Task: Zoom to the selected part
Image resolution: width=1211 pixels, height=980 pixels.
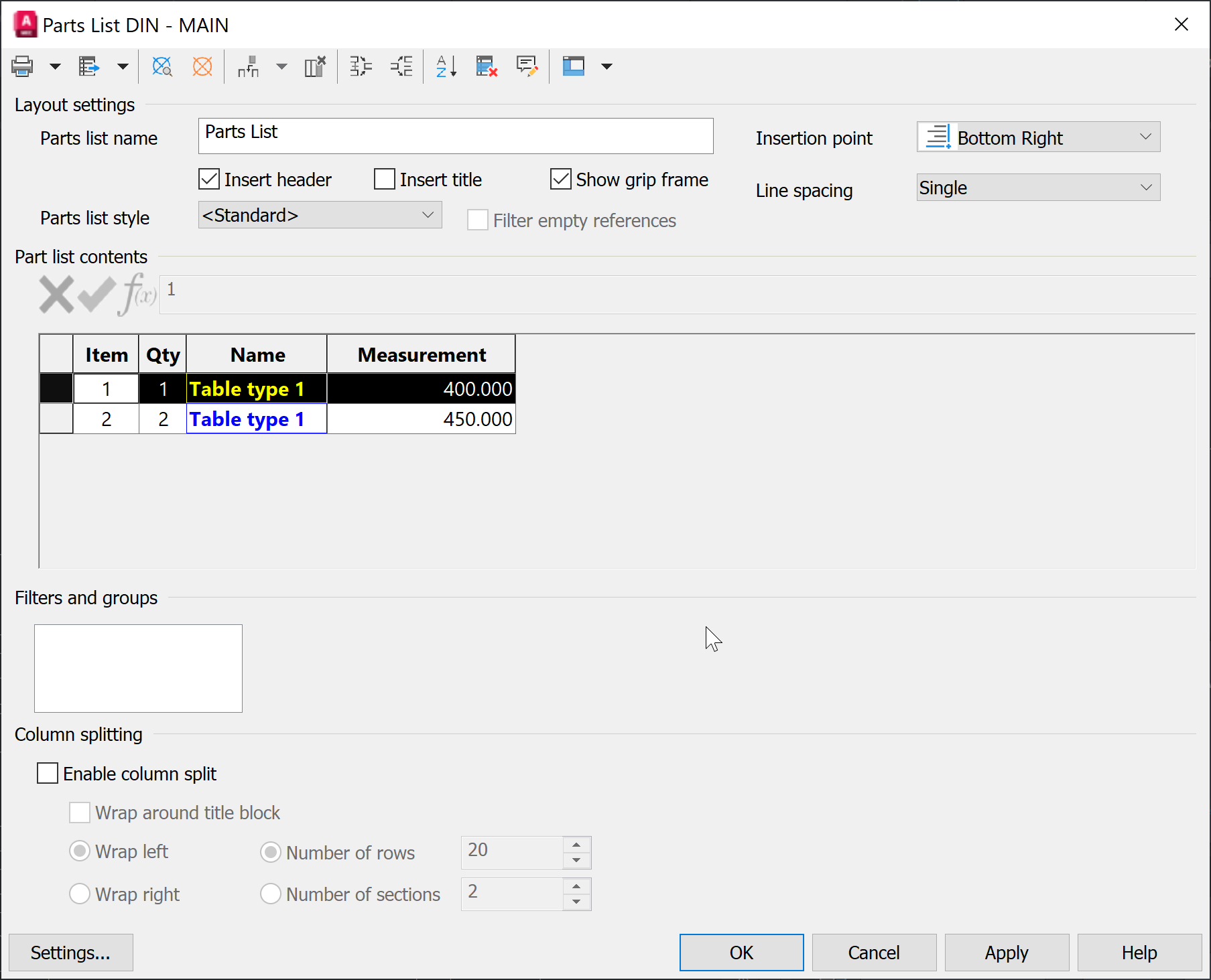Action: [162, 66]
